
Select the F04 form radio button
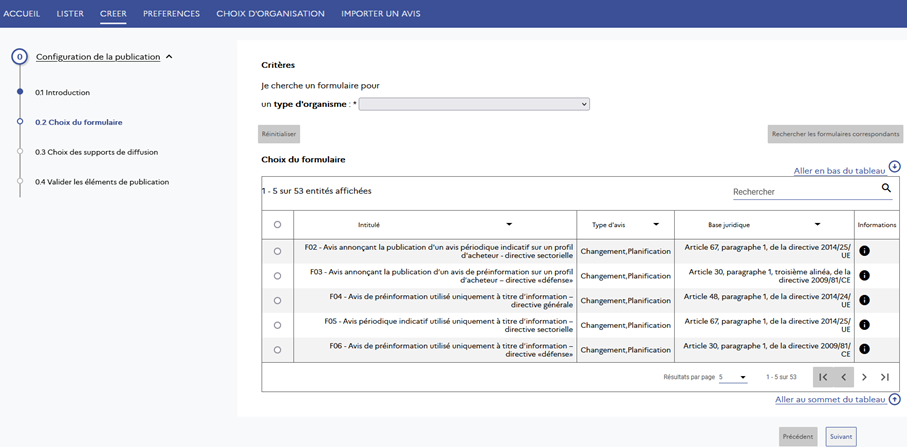click(x=277, y=301)
